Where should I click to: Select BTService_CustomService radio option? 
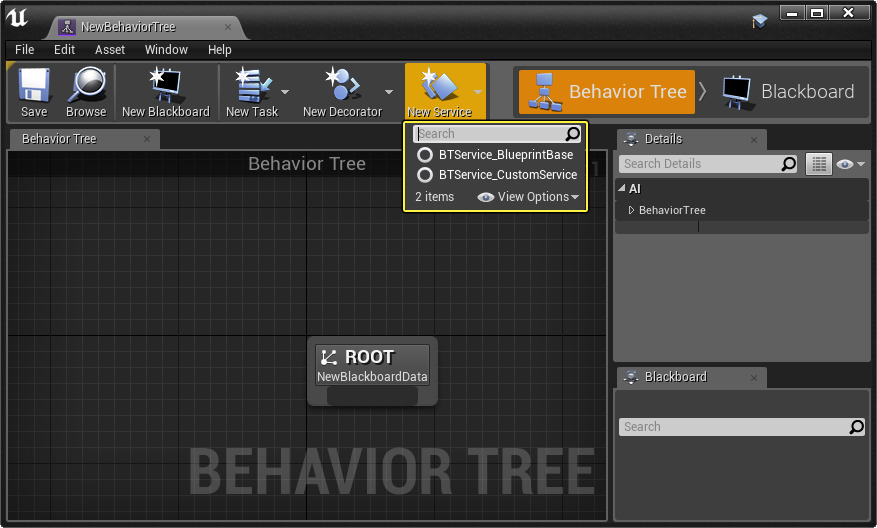coord(425,175)
